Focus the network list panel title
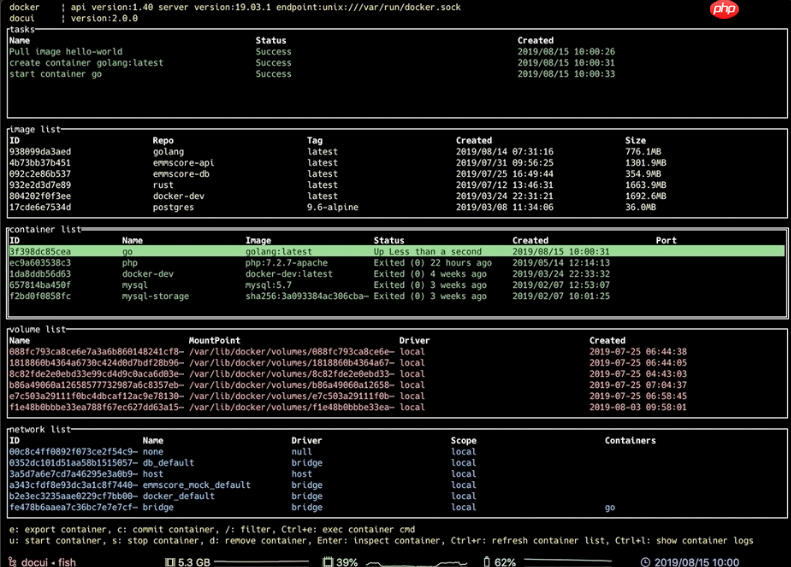 pyautogui.click(x=40, y=429)
